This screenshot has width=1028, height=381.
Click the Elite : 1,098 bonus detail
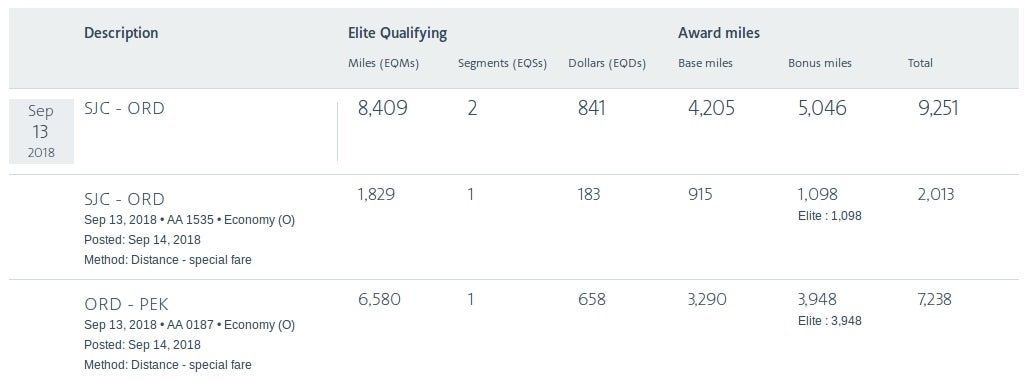(829, 216)
